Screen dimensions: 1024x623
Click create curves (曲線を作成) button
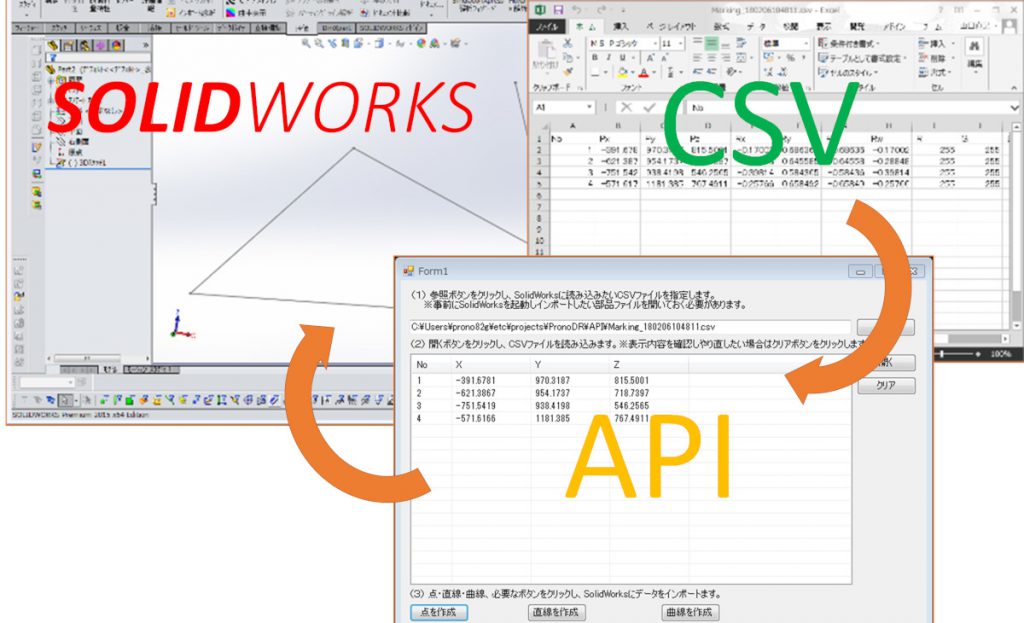[690, 612]
